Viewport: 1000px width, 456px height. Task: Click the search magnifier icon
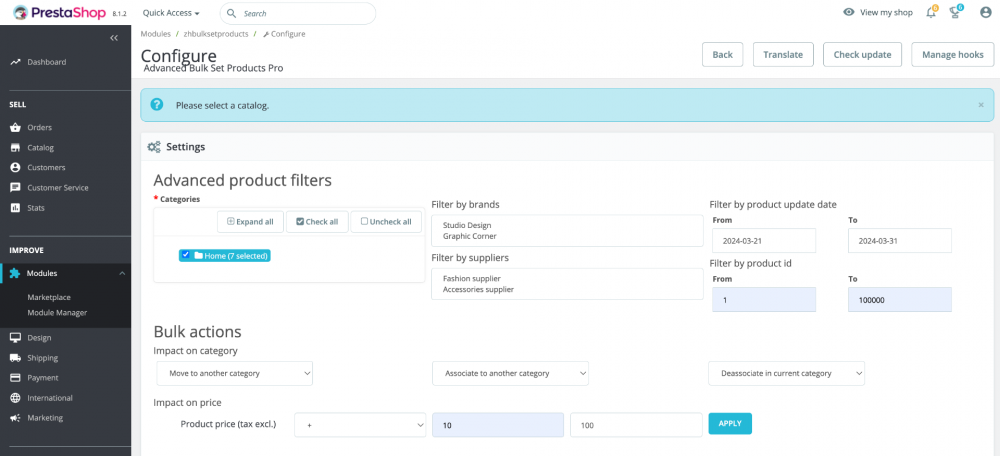232,14
